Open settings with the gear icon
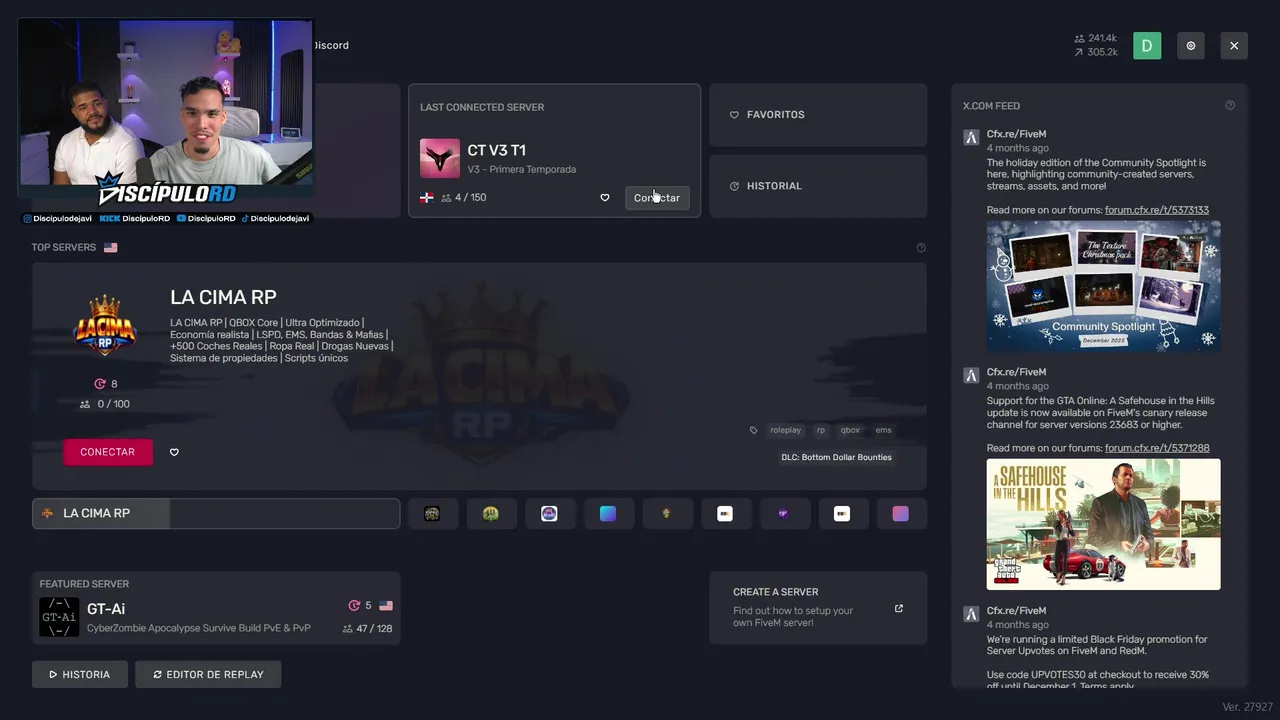1280x720 pixels. click(1190, 46)
